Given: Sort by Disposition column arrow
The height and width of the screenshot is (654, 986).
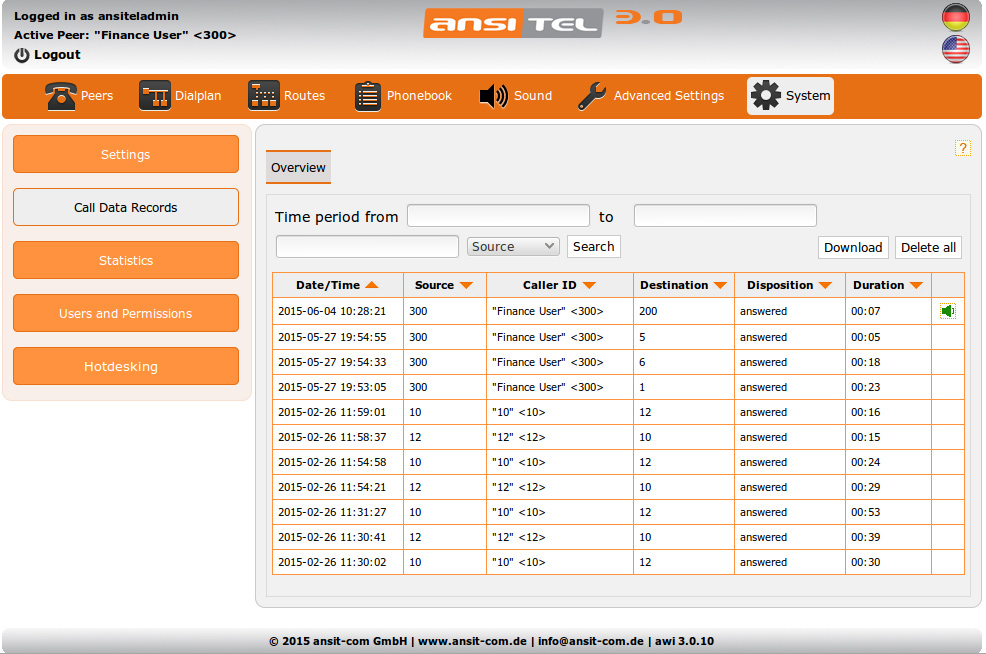Looking at the screenshot, I should pos(825,285).
